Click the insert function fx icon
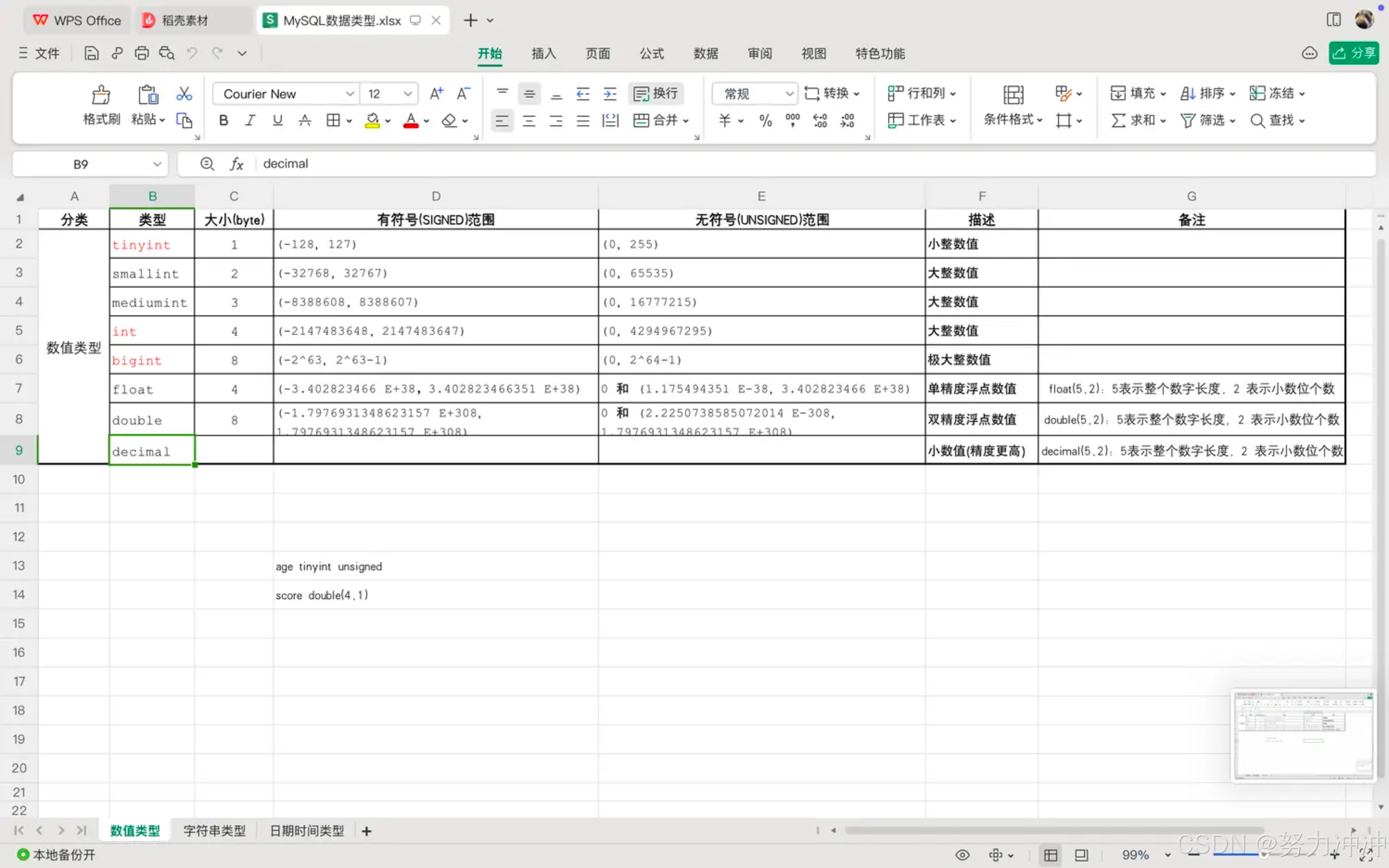Screen dimensions: 1389x868 tap(236, 164)
